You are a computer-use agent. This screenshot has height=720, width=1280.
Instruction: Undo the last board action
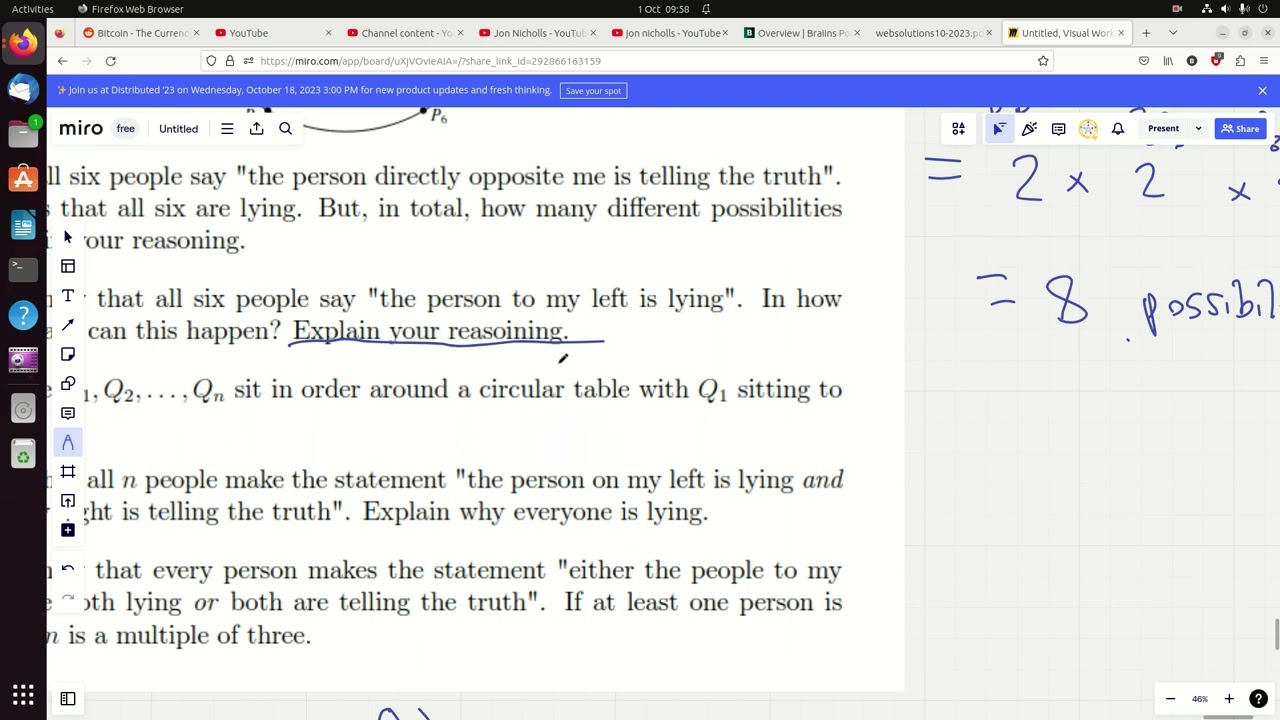pos(68,569)
